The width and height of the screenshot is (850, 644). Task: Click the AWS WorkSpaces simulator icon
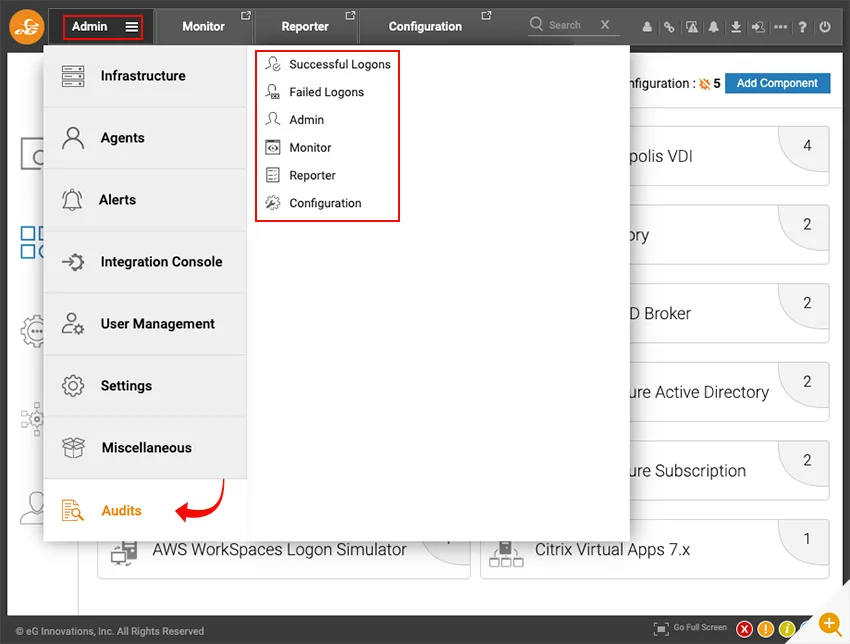pos(124,553)
